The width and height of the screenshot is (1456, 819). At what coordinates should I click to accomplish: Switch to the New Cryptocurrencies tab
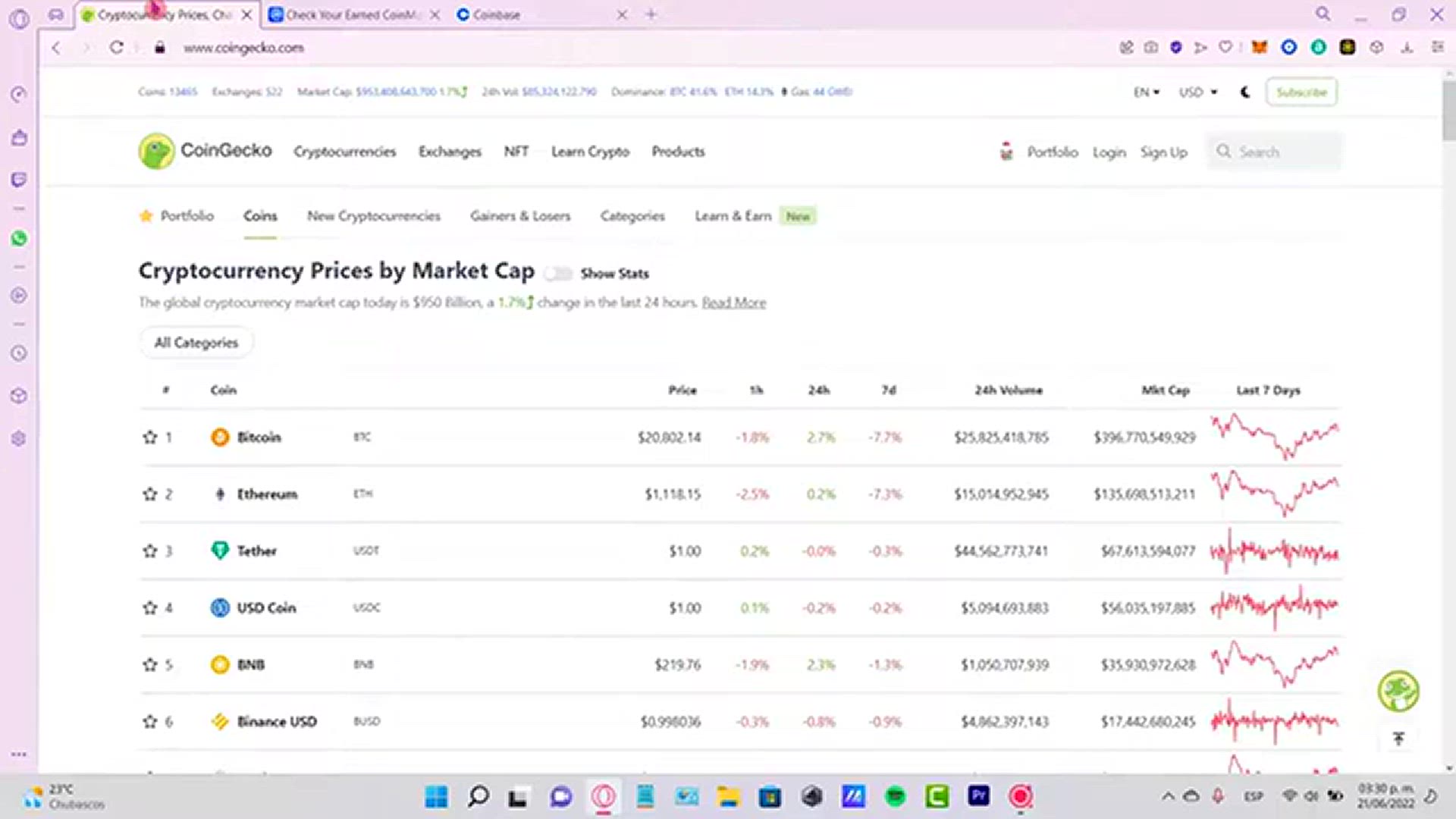(373, 216)
